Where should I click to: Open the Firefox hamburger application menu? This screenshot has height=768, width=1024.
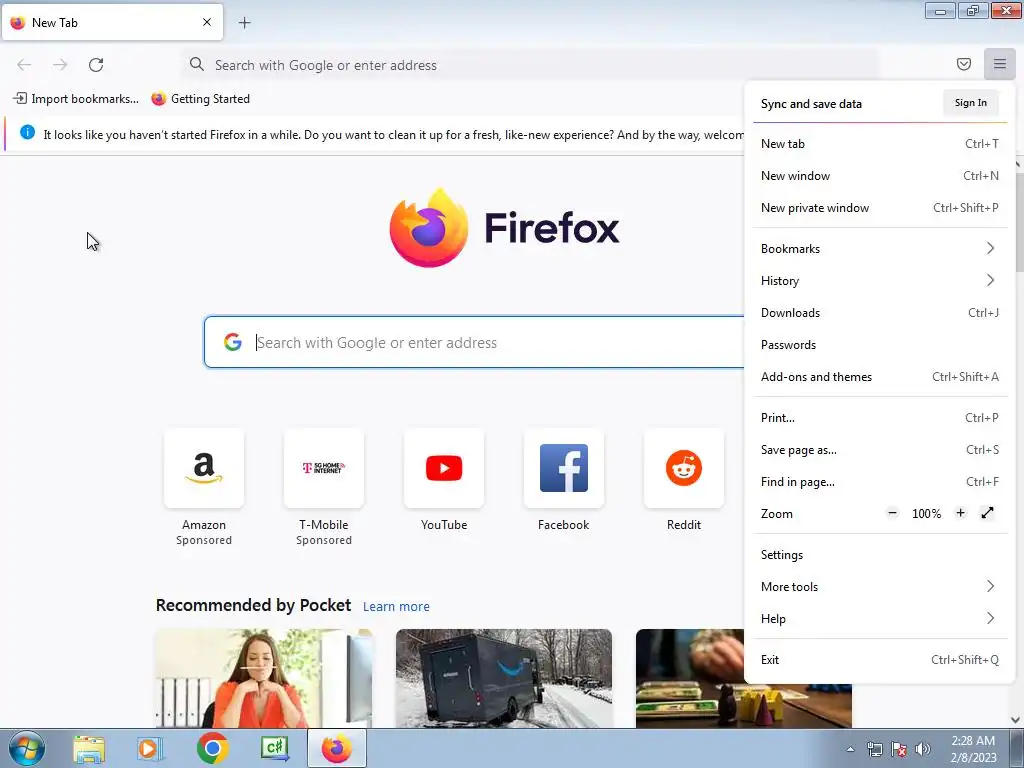[999, 64]
